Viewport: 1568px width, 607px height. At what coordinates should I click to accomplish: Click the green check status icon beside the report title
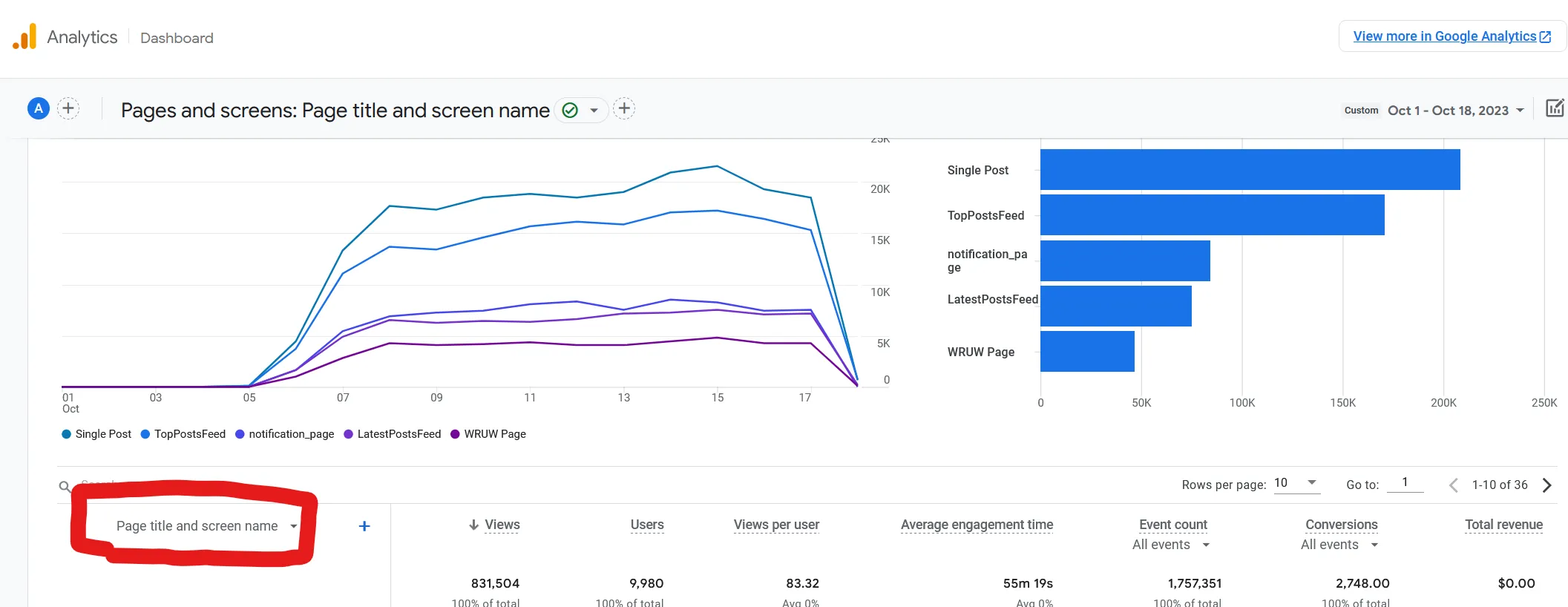coord(570,110)
